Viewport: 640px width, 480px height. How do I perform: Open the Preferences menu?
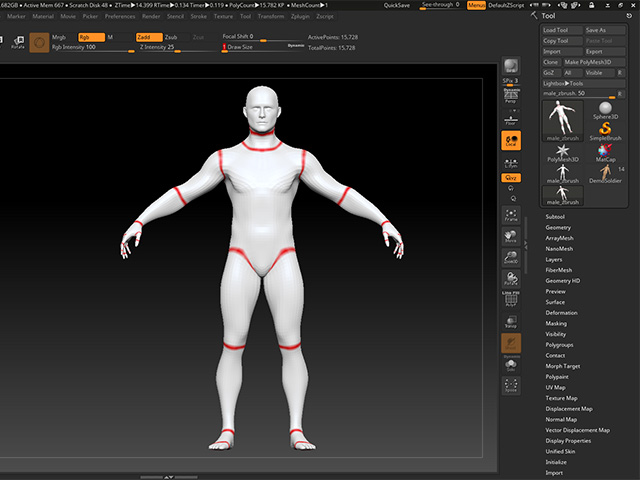tap(120, 16)
